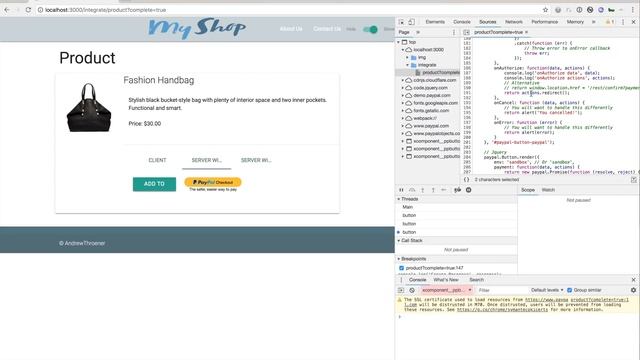This screenshot has width=640, height=360.
Task: Collapse the localhost:3000 tree node
Action: pos(403,50)
